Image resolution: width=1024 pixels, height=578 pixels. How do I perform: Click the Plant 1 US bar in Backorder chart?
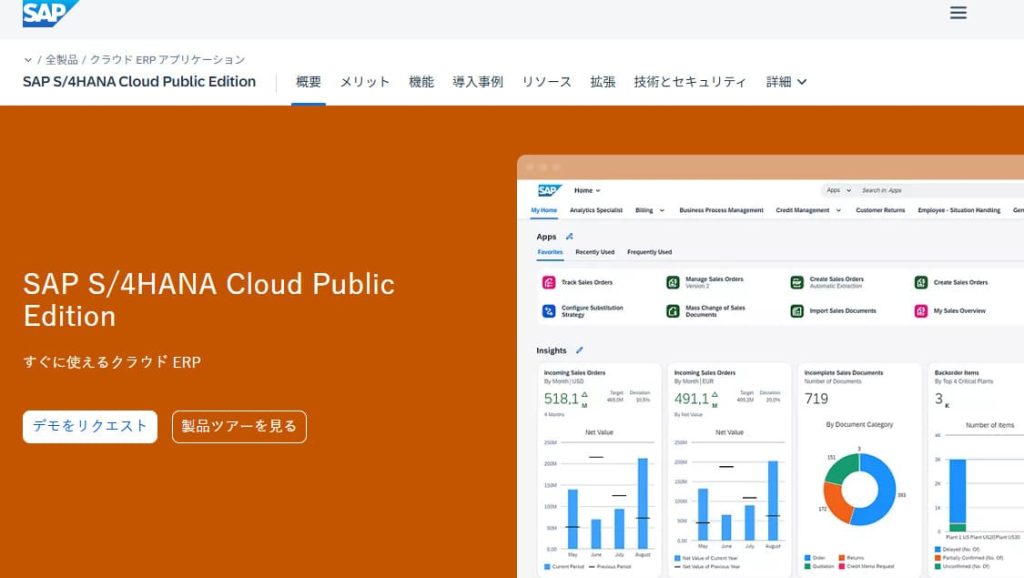[x=957, y=495]
